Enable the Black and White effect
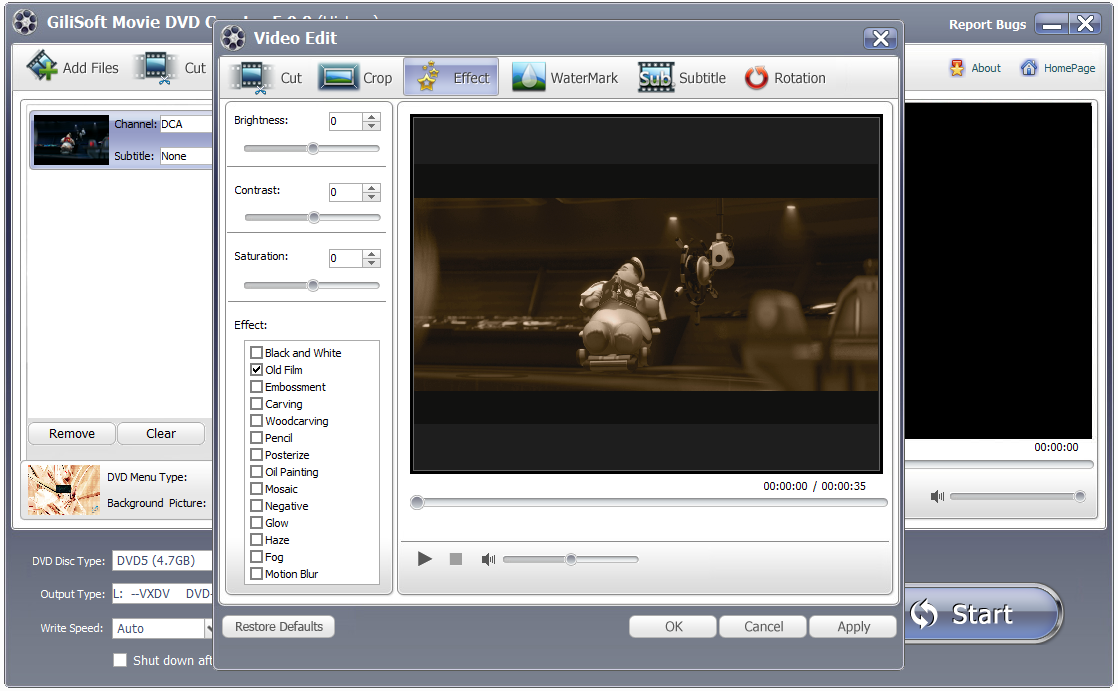This screenshot has width=1118, height=691. [x=257, y=353]
